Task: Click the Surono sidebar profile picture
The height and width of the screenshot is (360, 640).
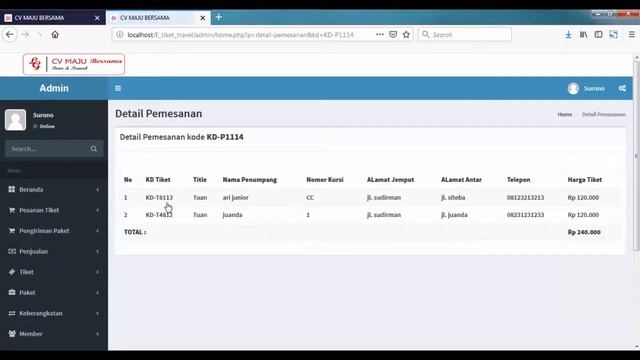Action: point(16,120)
